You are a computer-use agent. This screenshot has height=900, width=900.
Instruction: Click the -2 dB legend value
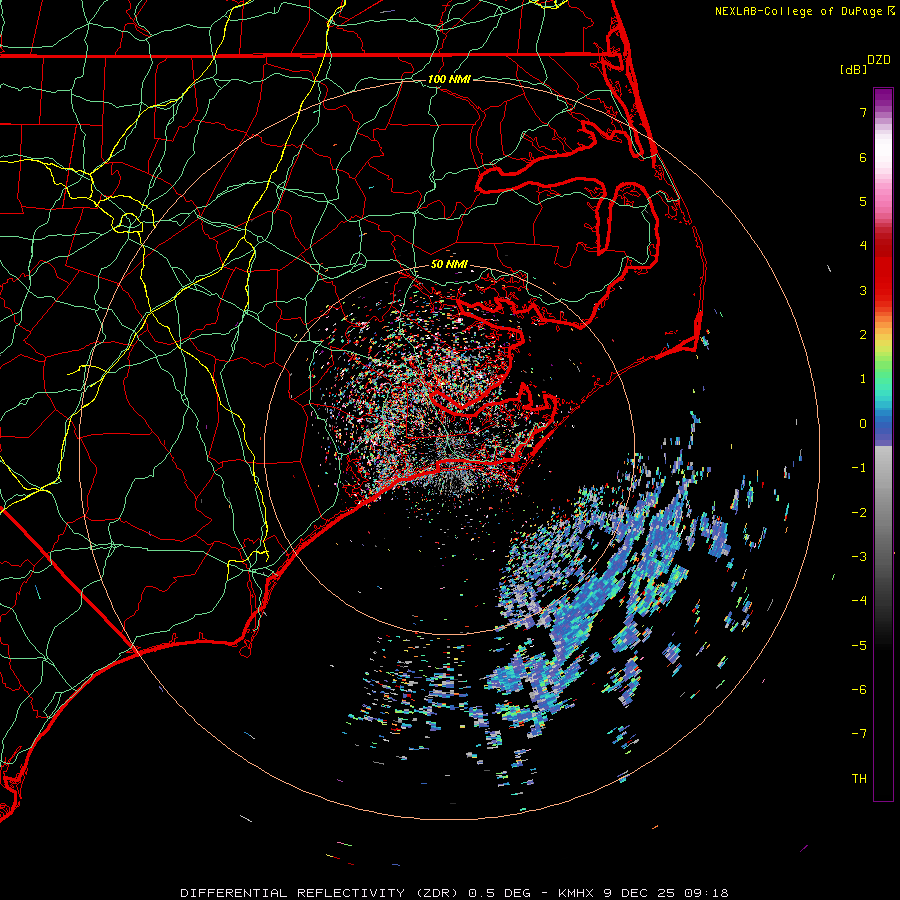859,513
